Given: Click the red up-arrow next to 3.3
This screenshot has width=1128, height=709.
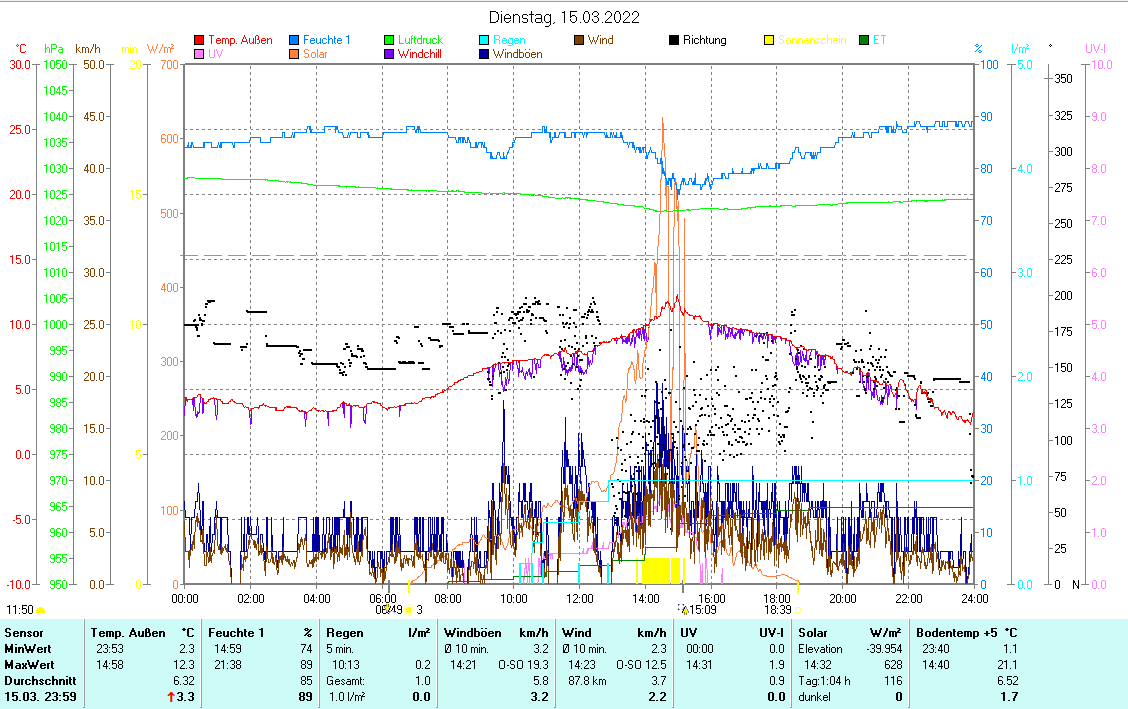Looking at the screenshot, I should pyautogui.click(x=171, y=696).
